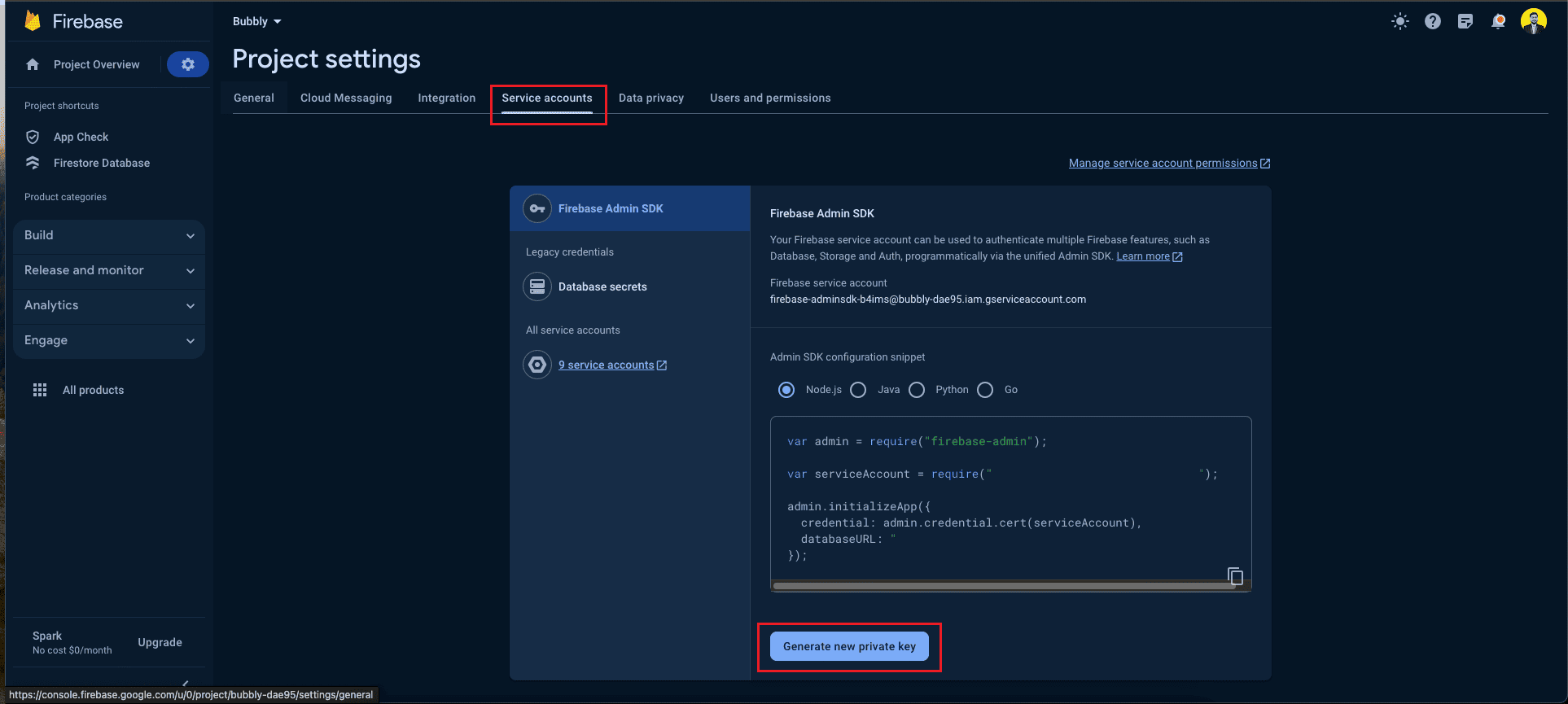Open the All products label
This screenshot has height=704, width=1568.
[94, 390]
